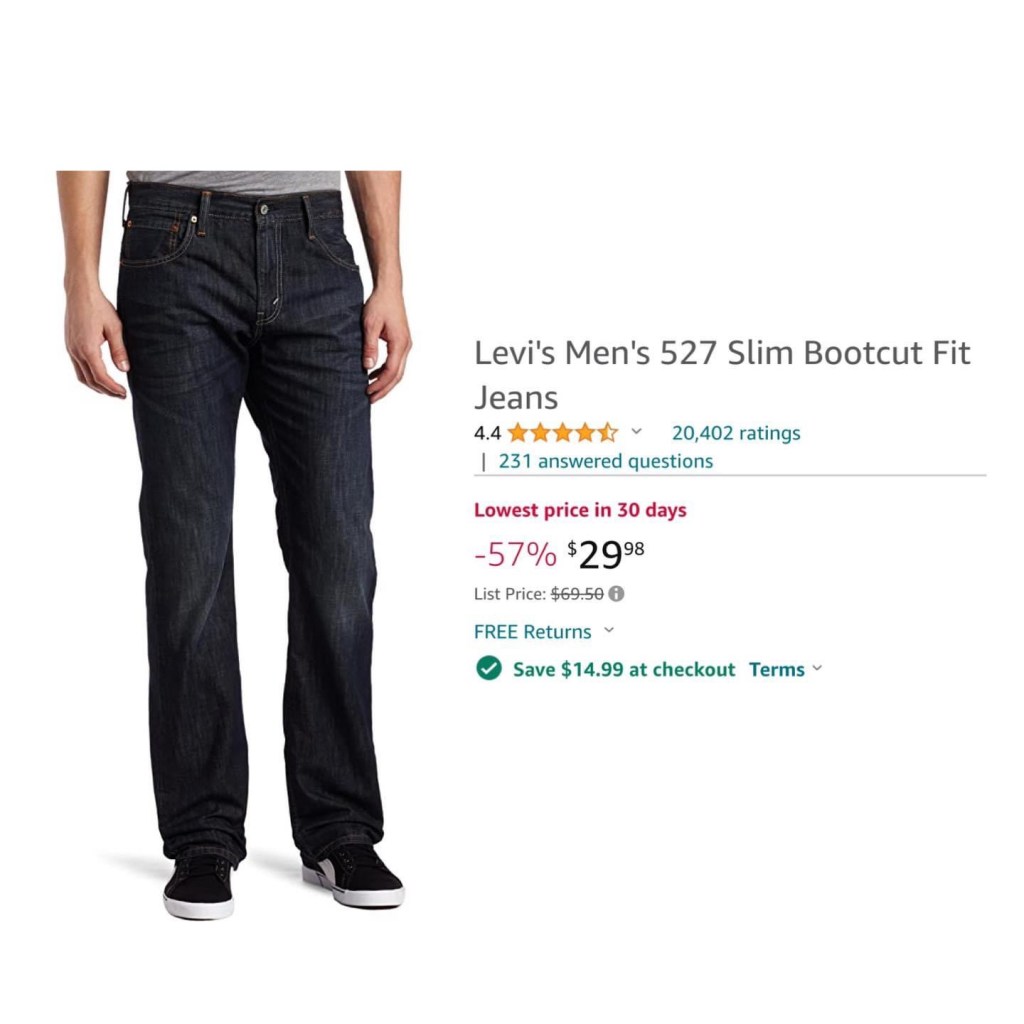1024x1024 pixels.
Task: Click the Lowest price in 30 days badge
Action: [x=580, y=510]
